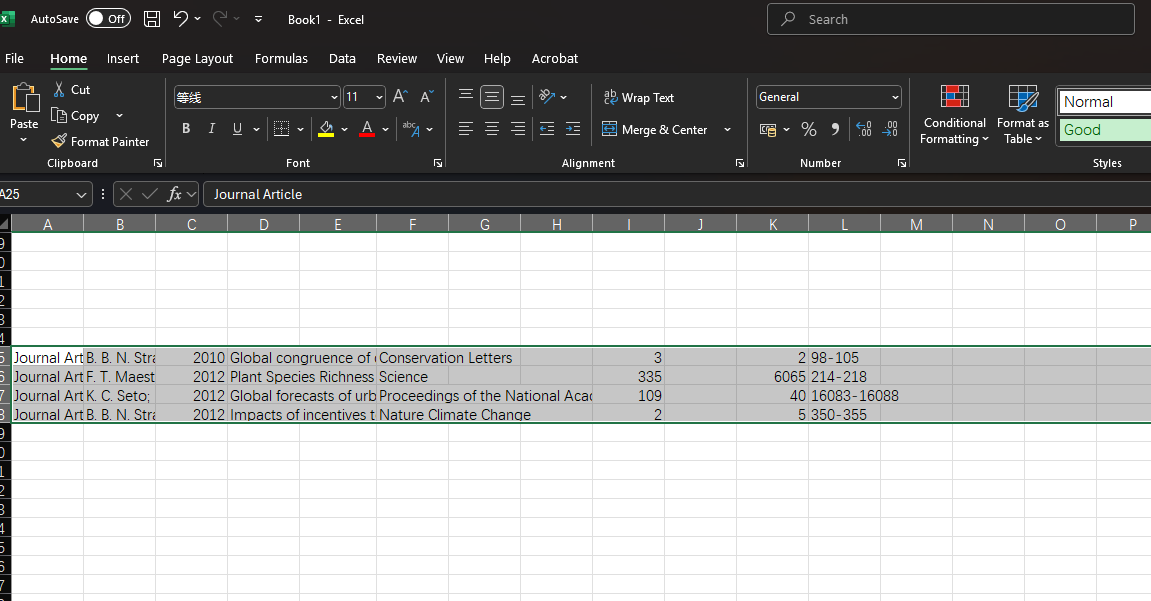This screenshot has width=1151, height=601.
Task: Align text right icon
Action: point(518,129)
